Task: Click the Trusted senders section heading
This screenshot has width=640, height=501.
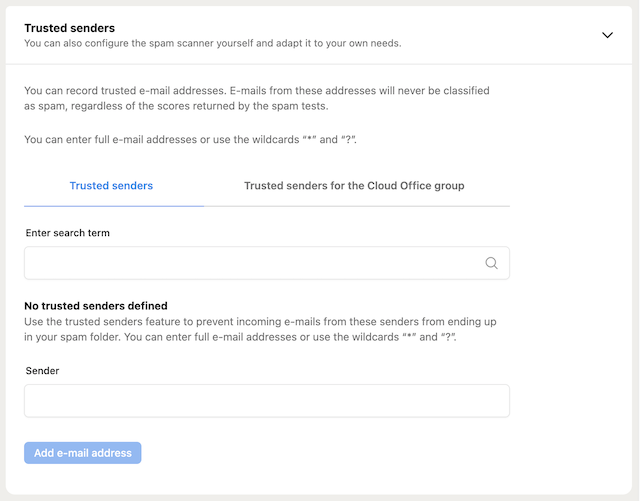Action: tap(70, 28)
